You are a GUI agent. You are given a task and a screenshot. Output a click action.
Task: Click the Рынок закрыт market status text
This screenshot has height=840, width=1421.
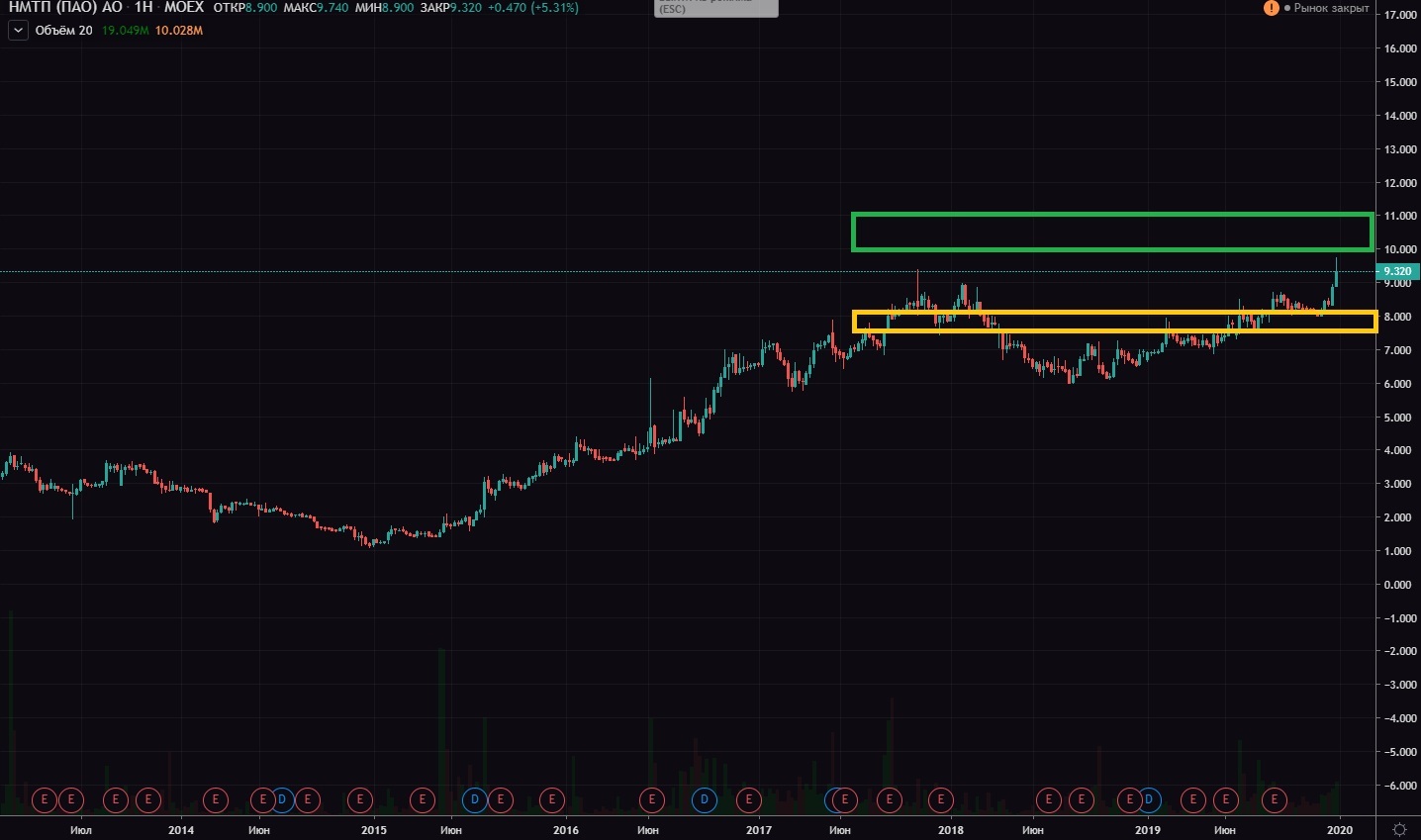click(x=1331, y=8)
